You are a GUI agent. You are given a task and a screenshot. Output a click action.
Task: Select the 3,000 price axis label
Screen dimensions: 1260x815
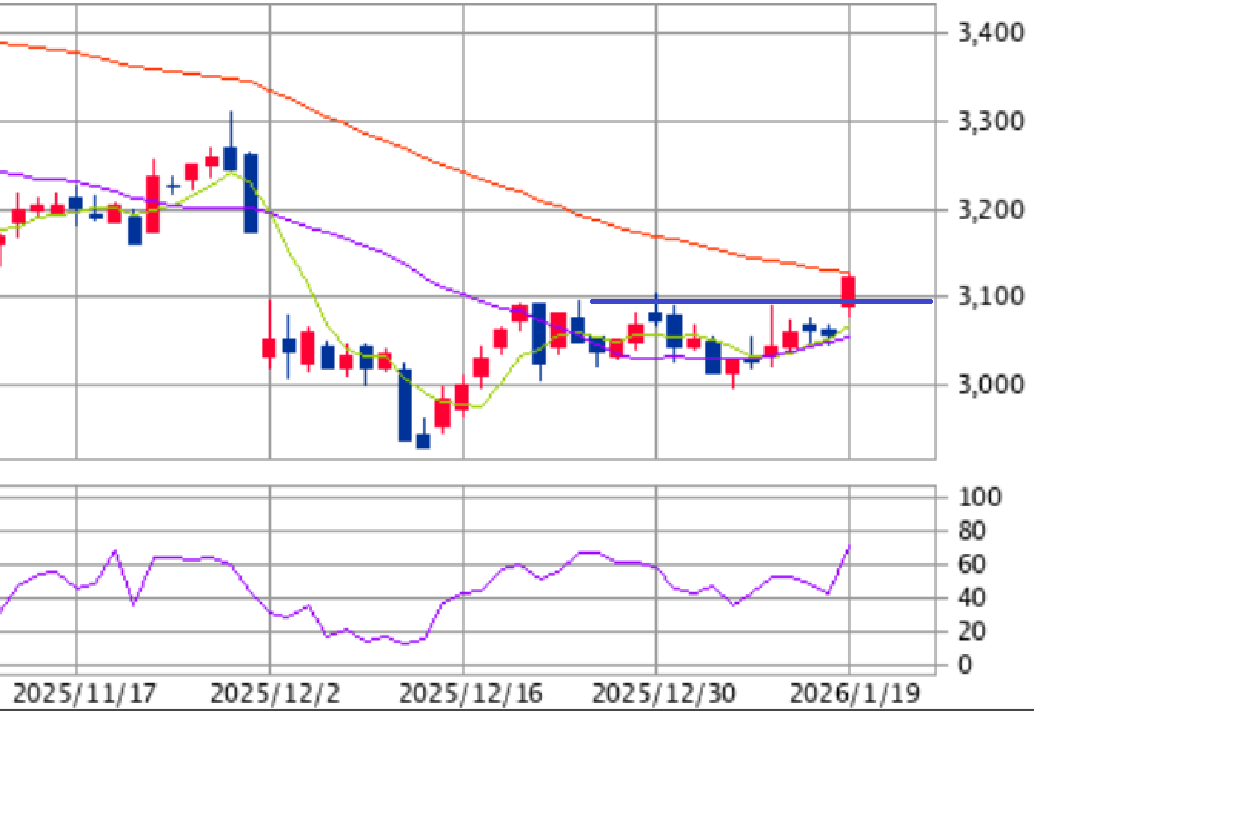990,385
